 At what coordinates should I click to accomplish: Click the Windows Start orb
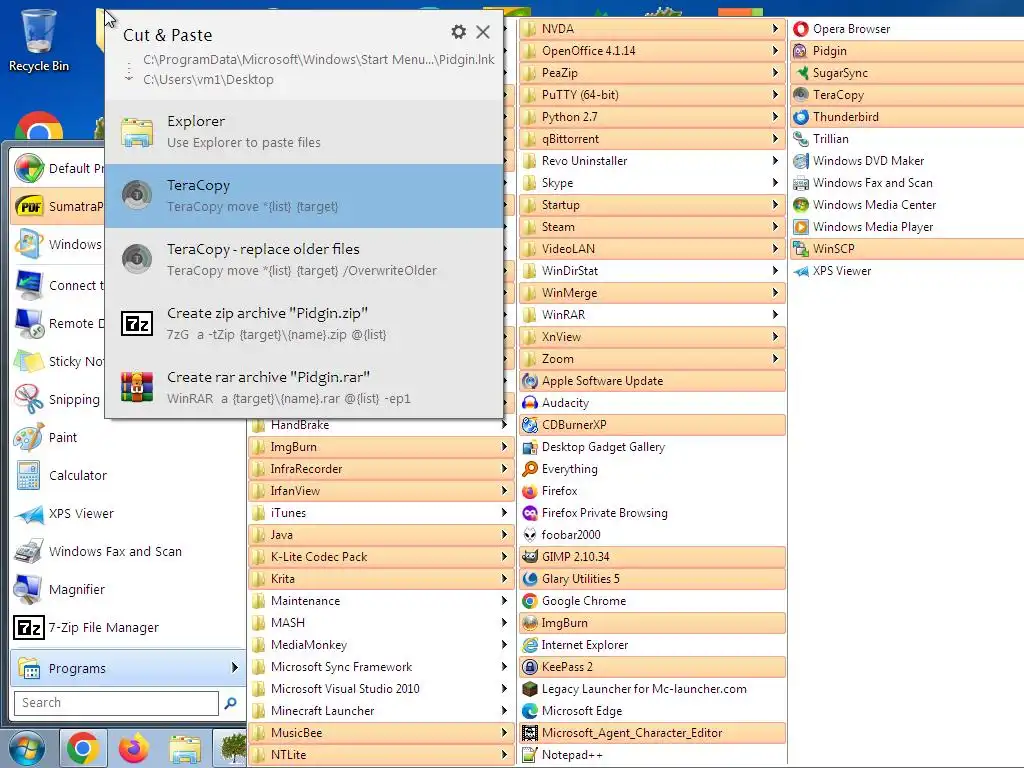tap(26, 748)
